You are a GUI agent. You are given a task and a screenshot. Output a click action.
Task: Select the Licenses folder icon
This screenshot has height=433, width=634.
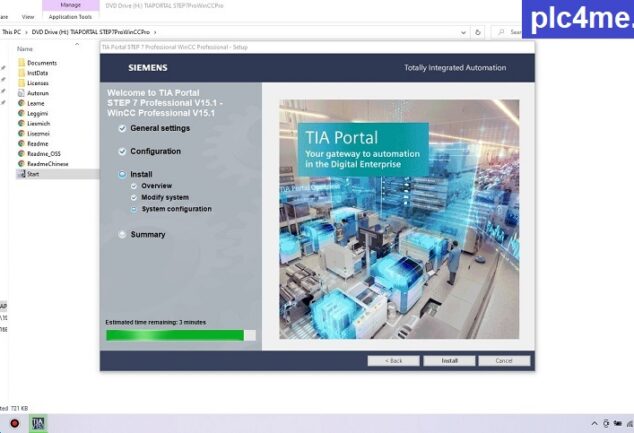pos(21,83)
